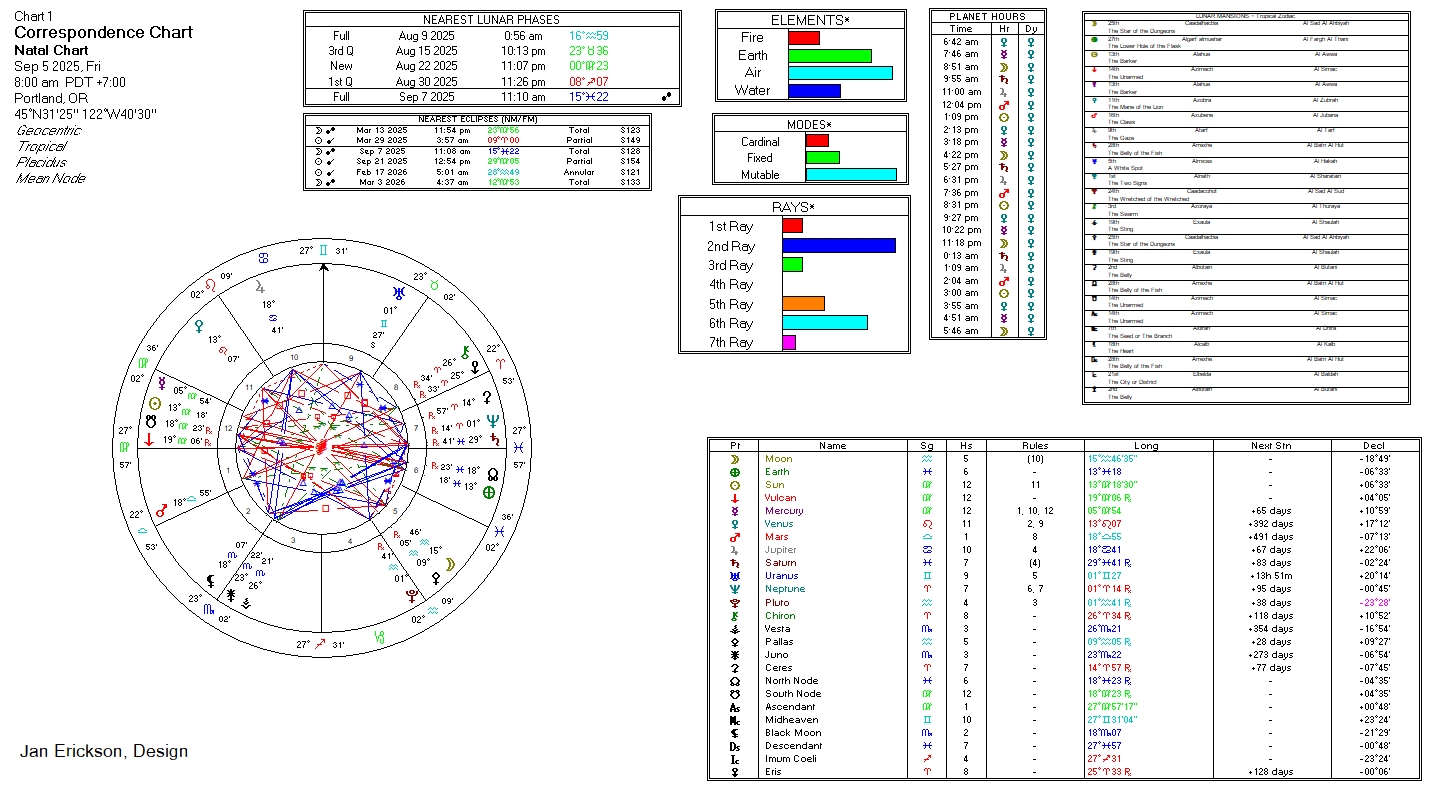Select the Gemini glyph atop the chart wheel
1437x789 pixels.
tap(323, 250)
